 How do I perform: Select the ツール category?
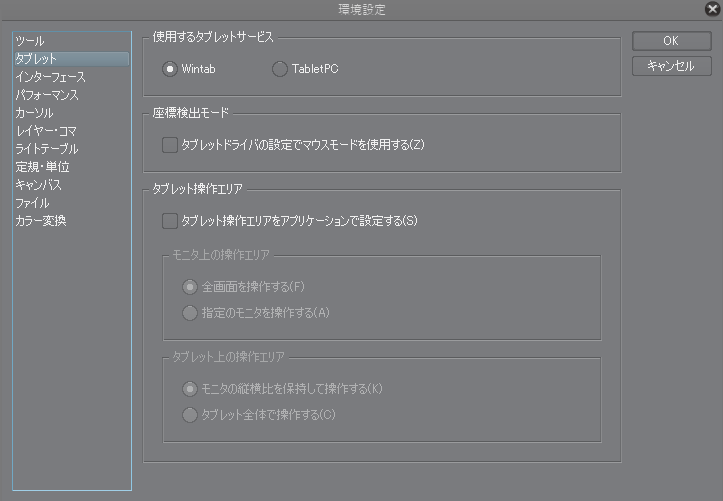tap(71, 41)
